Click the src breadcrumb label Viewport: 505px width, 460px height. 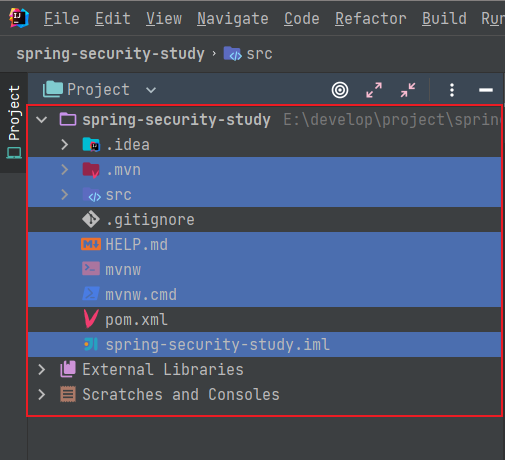click(259, 54)
